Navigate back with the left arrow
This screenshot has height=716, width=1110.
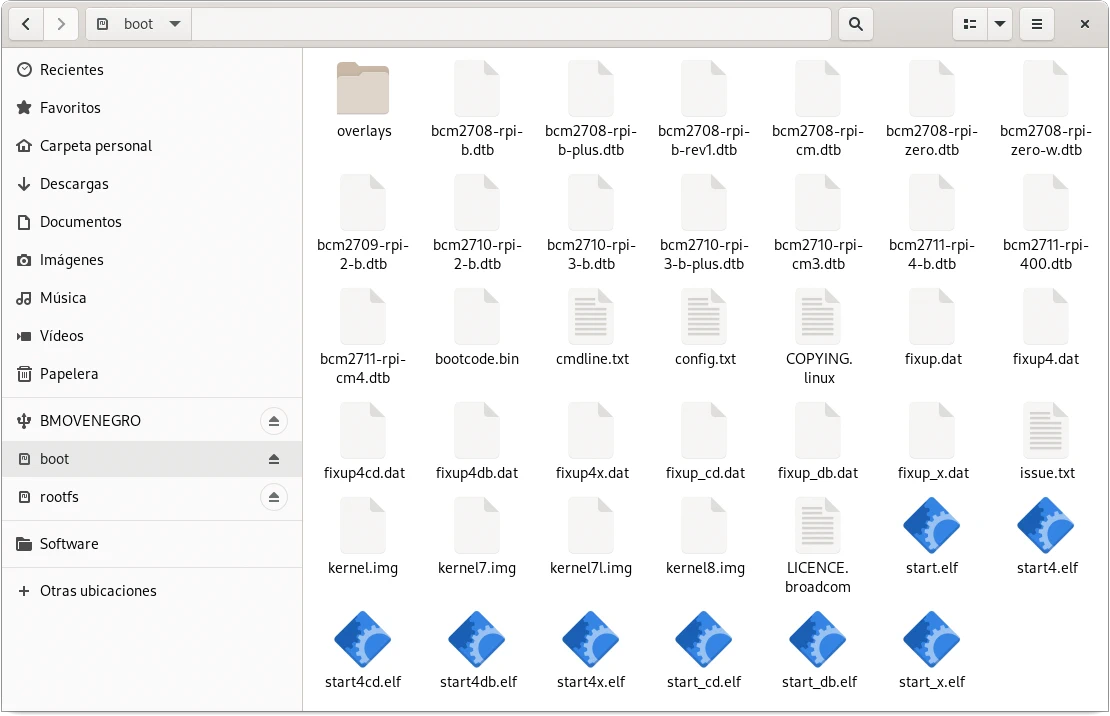(26, 24)
